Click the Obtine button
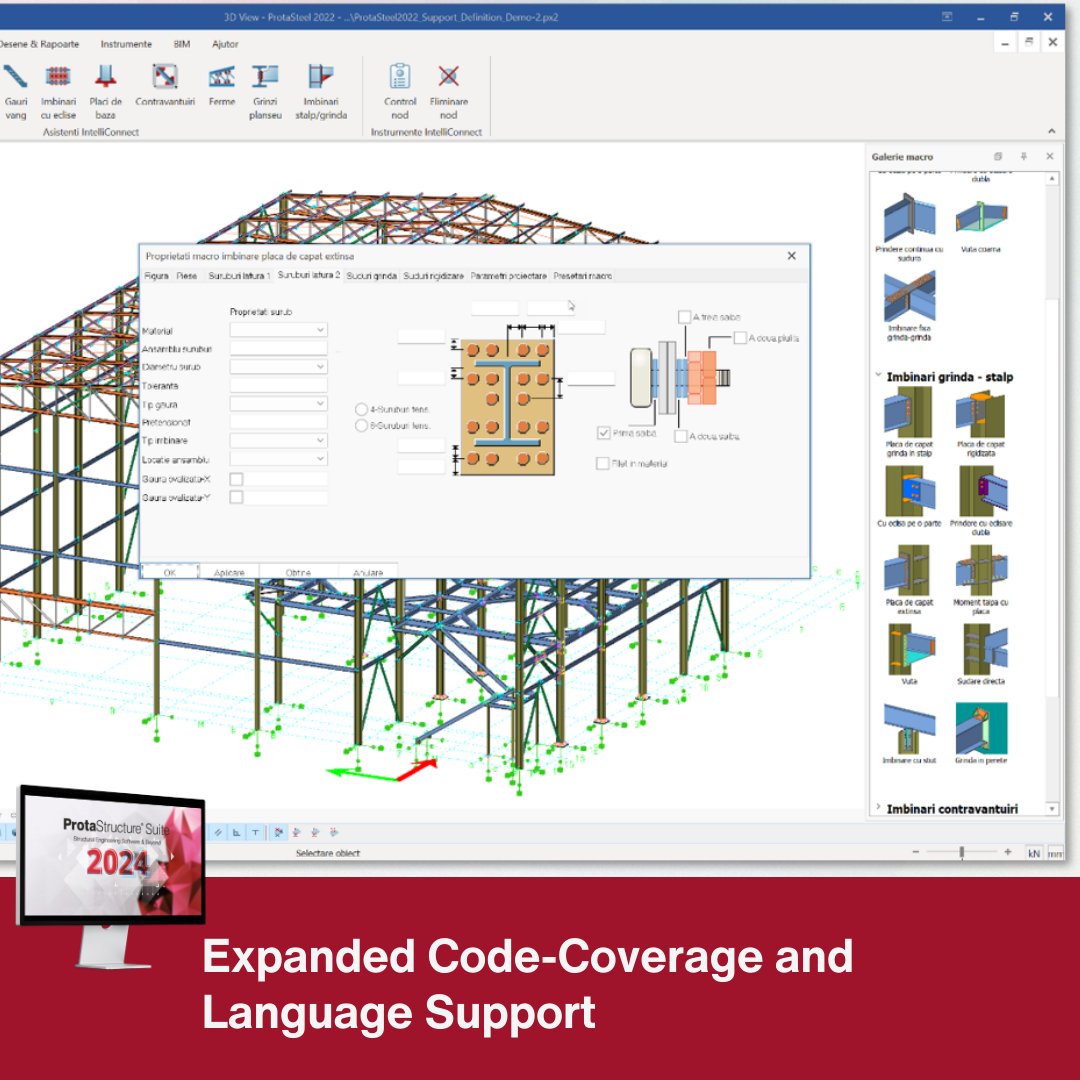The height and width of the screenshot is (1080, 1080). point(298,572)
